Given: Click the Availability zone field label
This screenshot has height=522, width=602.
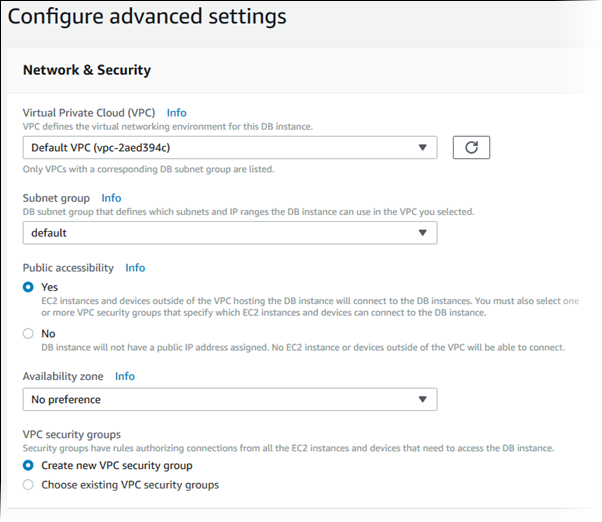Looking at the screenshot, I should pos(63,376).
